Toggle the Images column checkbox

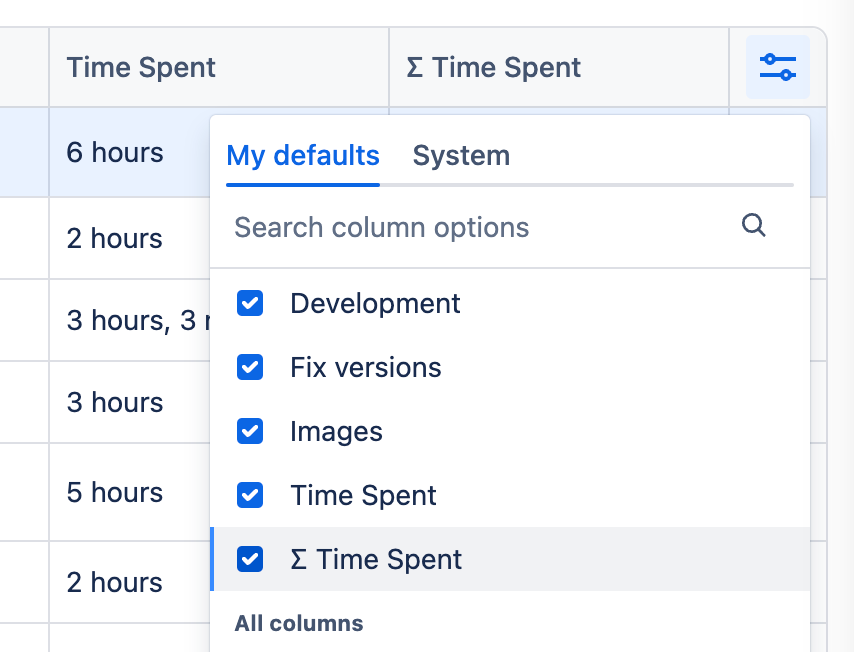pyautogui.click(x=250, y=431)
